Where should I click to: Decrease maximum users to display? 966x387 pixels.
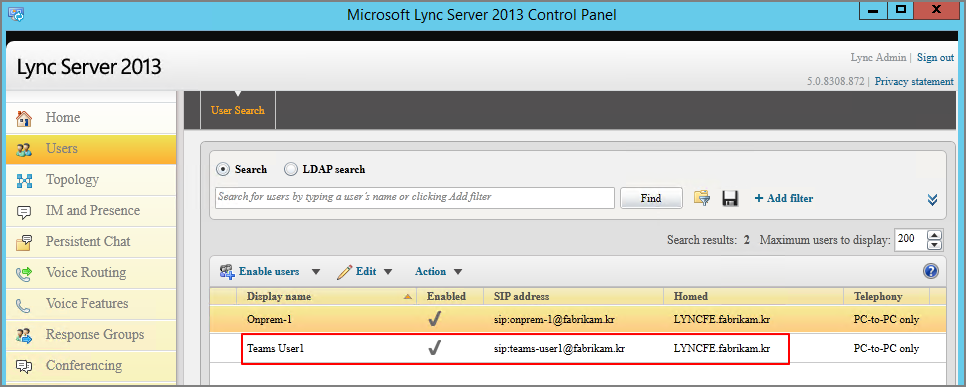point(935,245)
